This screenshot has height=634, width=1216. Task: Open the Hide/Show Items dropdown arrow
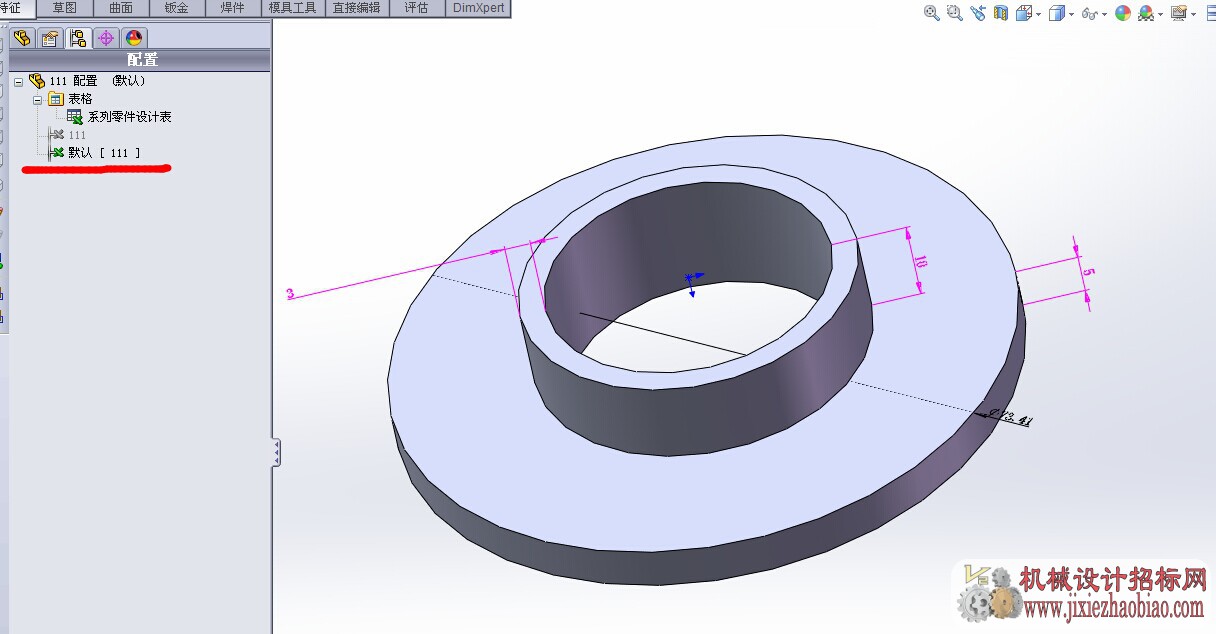[x=1105, y=14]
